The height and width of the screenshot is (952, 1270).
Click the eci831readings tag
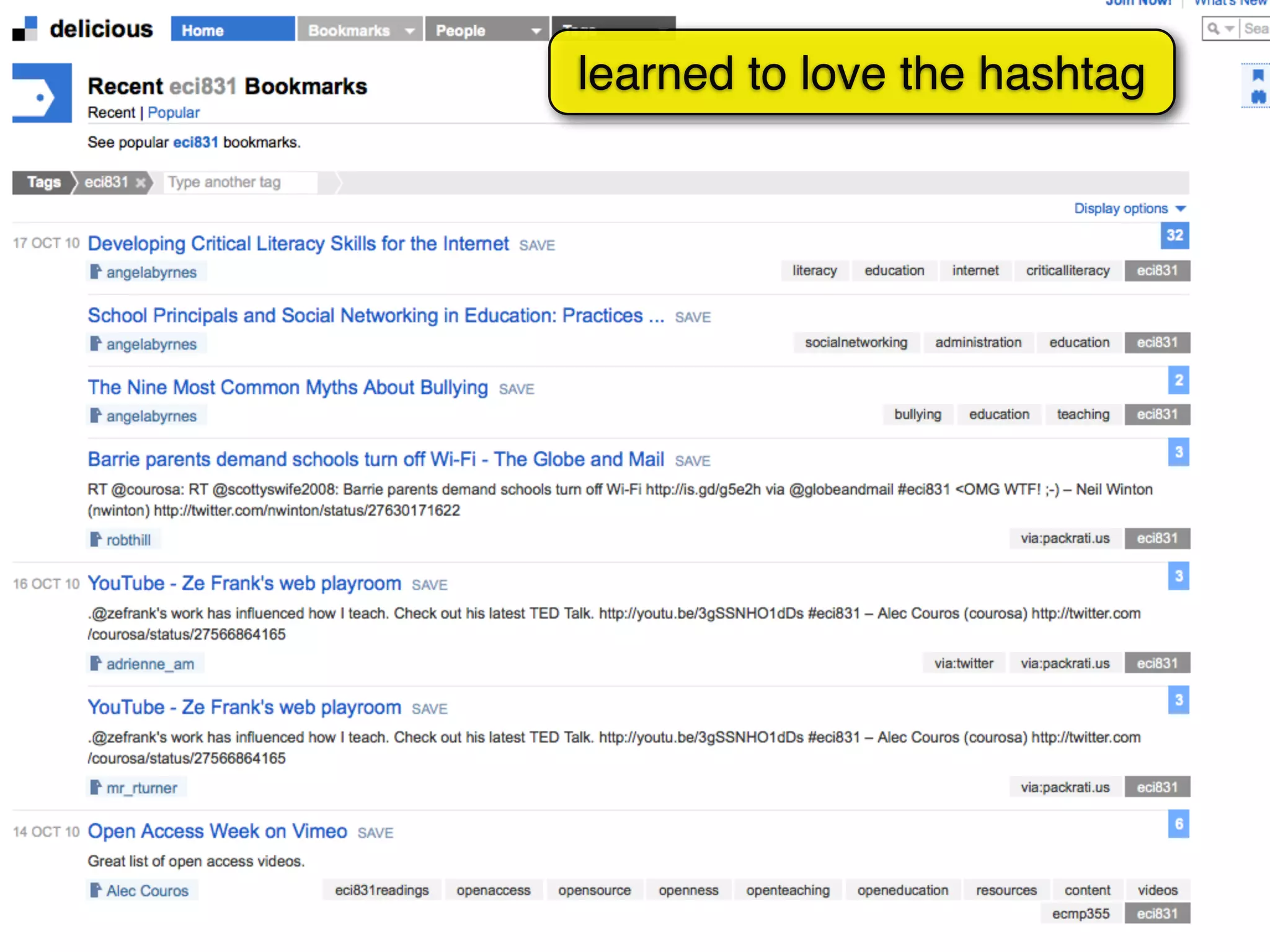coord(381,891)
